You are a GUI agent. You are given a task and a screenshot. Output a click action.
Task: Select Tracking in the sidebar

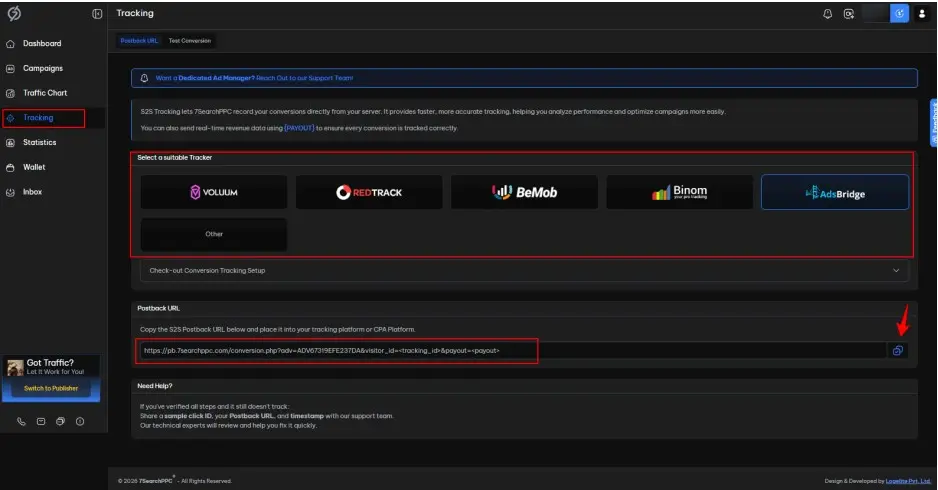pyautogui.click(x=38, y=118)
